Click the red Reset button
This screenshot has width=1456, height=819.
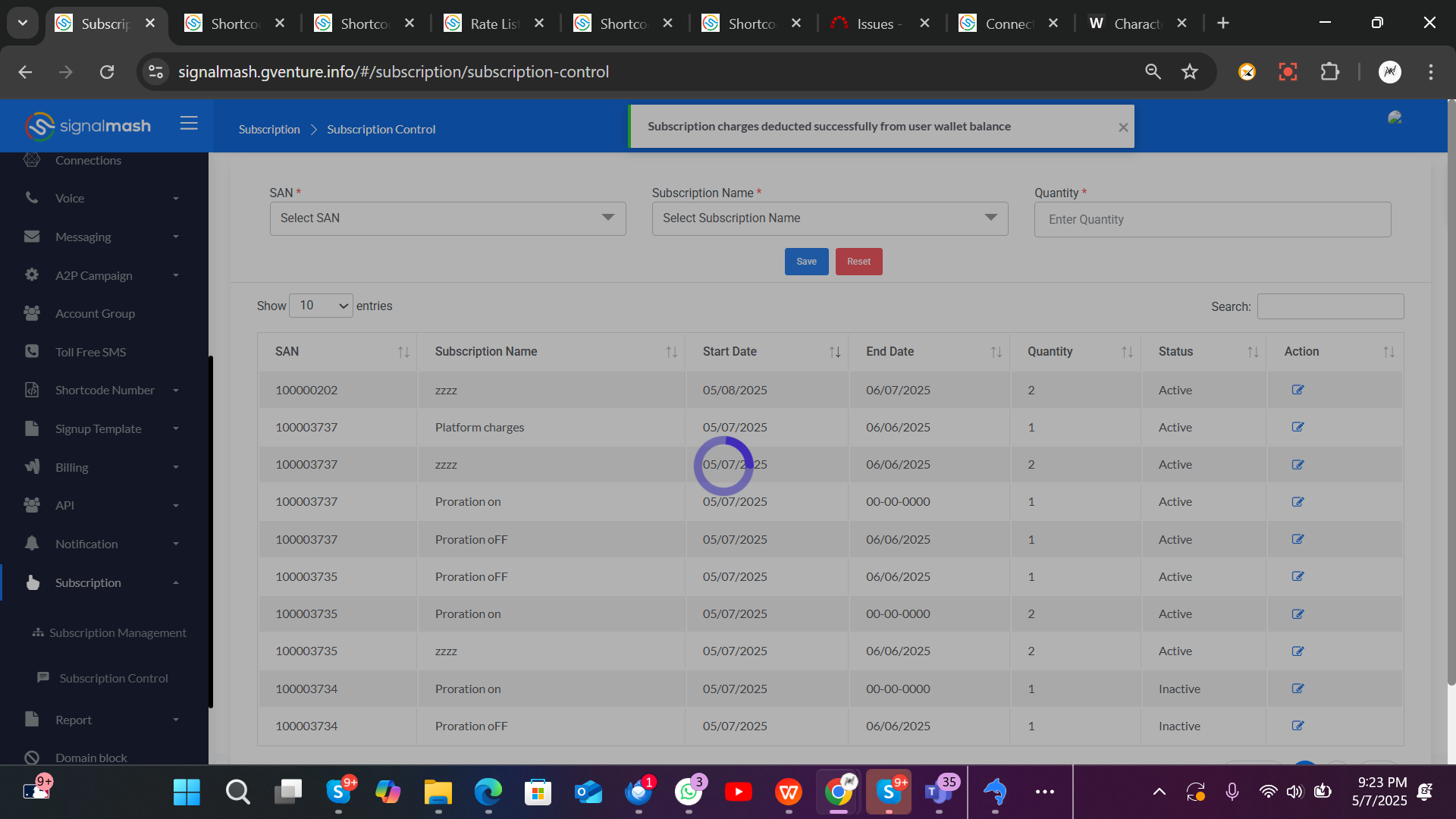tap(858, 262)
